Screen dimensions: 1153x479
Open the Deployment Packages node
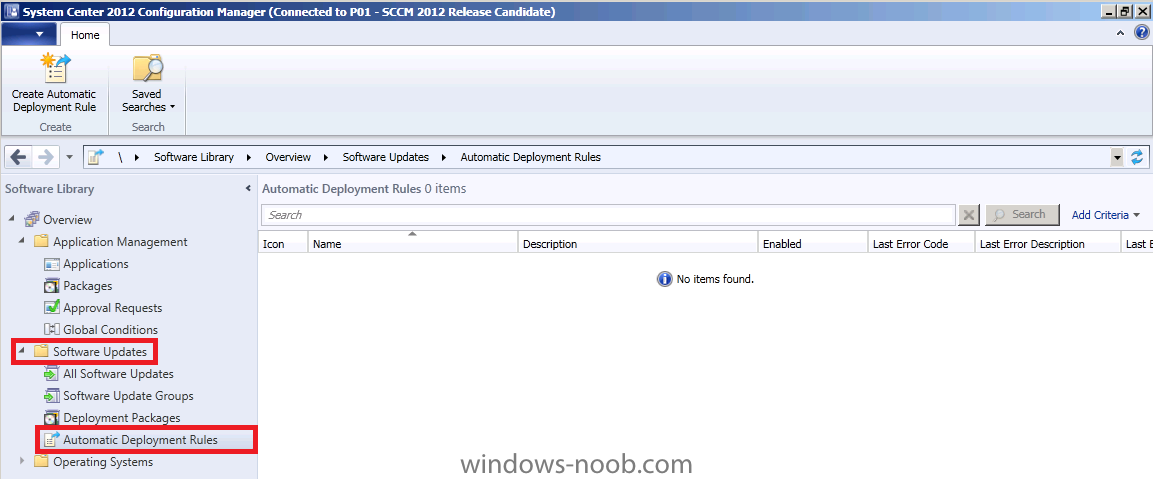coord(121,418)
